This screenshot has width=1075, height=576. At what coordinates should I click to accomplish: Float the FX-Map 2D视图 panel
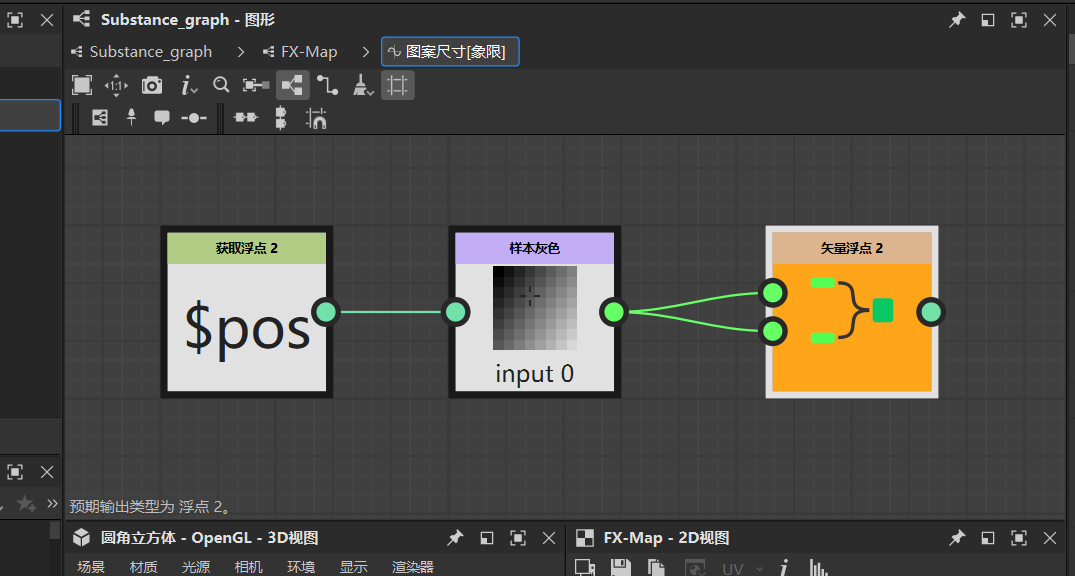[x=988, y=538]
